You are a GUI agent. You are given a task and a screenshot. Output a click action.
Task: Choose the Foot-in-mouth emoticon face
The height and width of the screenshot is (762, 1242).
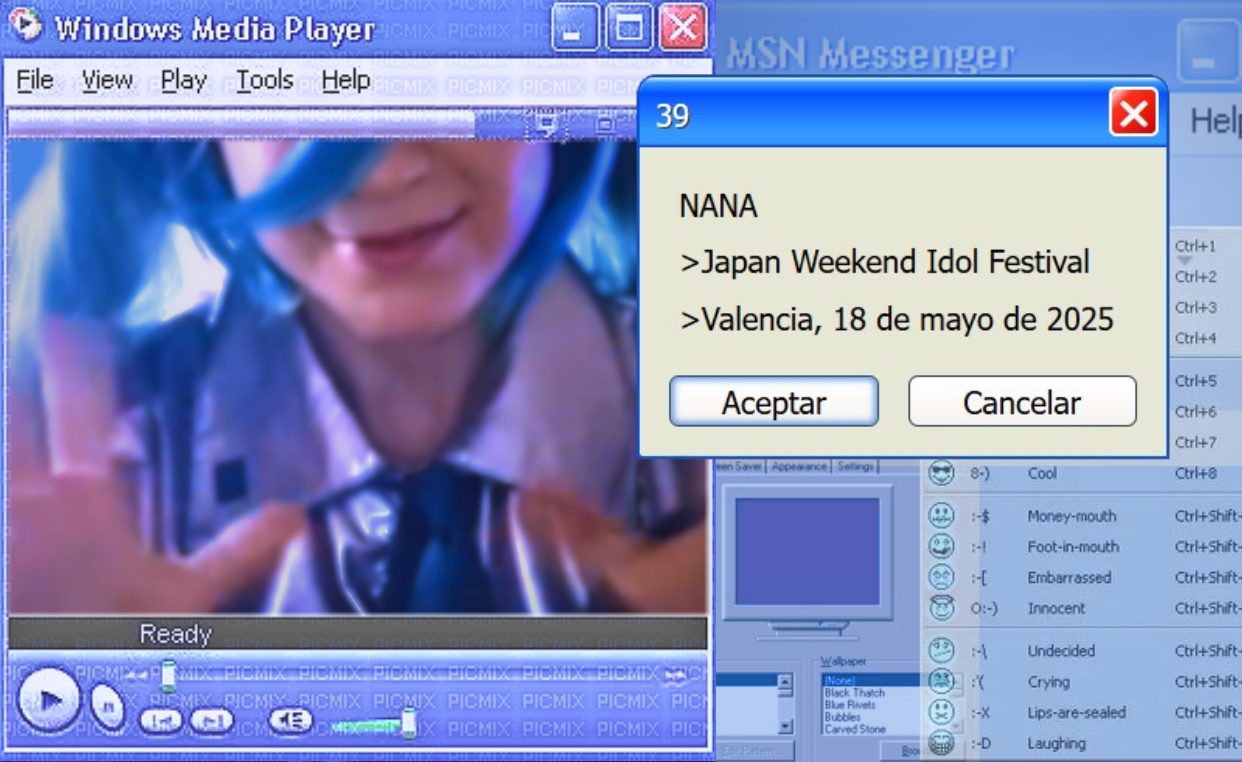tap(941, 547)
